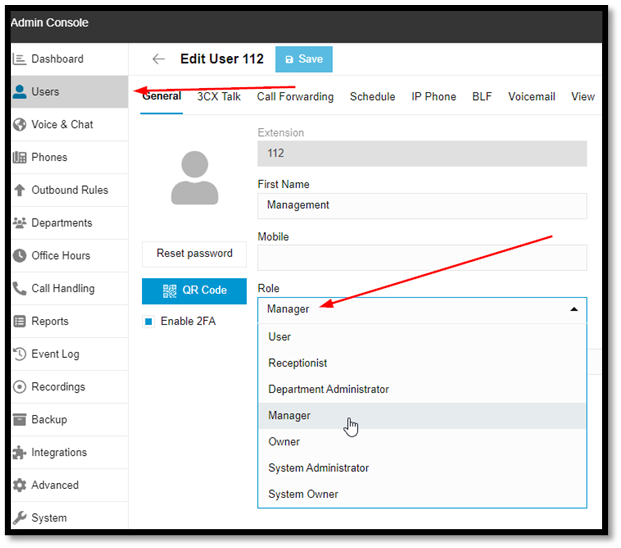Click the Save button
621x548 pixels.
coord(304,59)
